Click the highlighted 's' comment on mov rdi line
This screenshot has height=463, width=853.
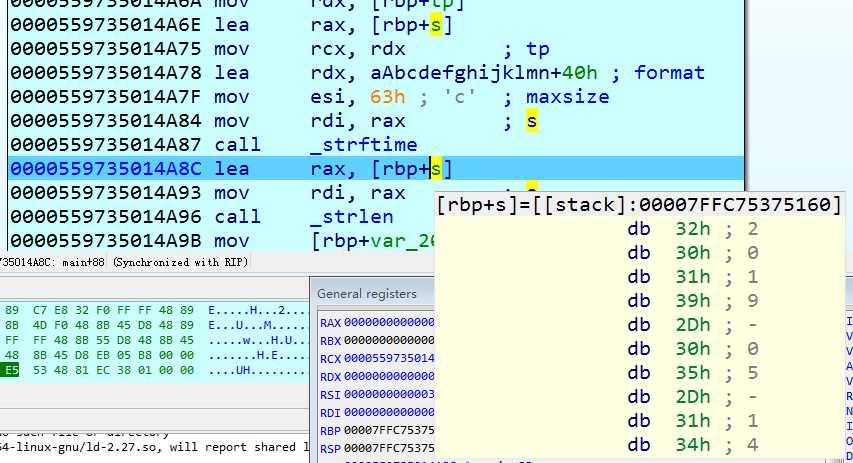531,121
